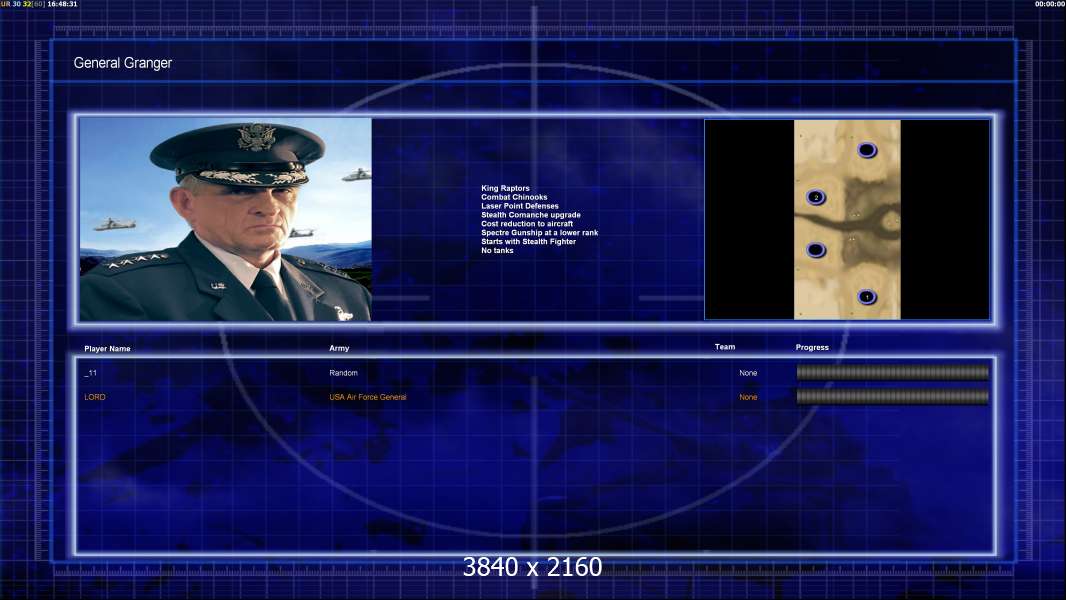Viewport: 1066px width, 600px height.
Task: Click the loading progress bar for LORD
Action: click(x=893, y=396)
